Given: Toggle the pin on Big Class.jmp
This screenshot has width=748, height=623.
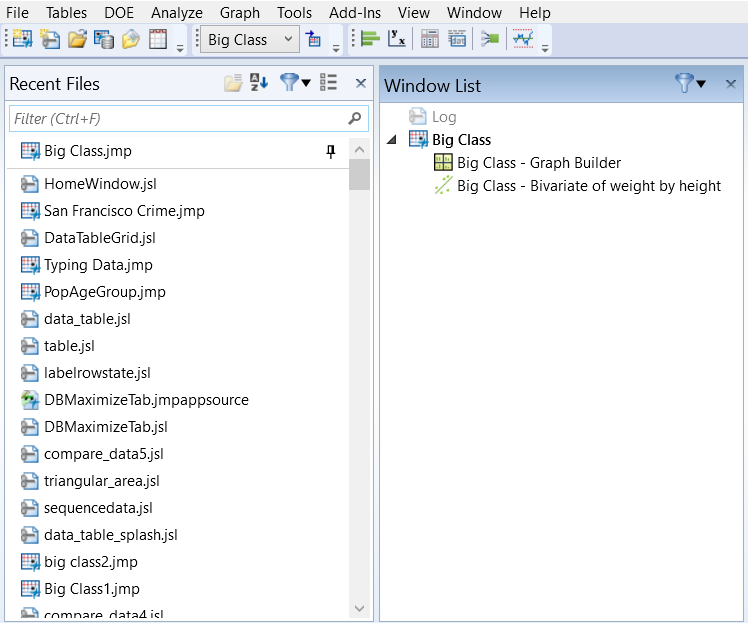Looking at the screenshot, I should click(x=331, y=151).
